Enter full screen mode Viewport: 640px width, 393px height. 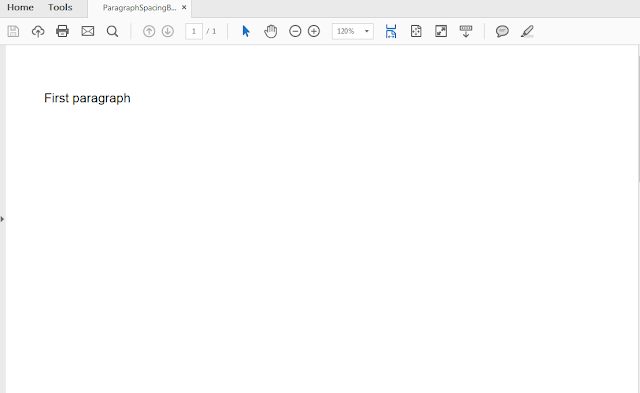click(441, 31)
